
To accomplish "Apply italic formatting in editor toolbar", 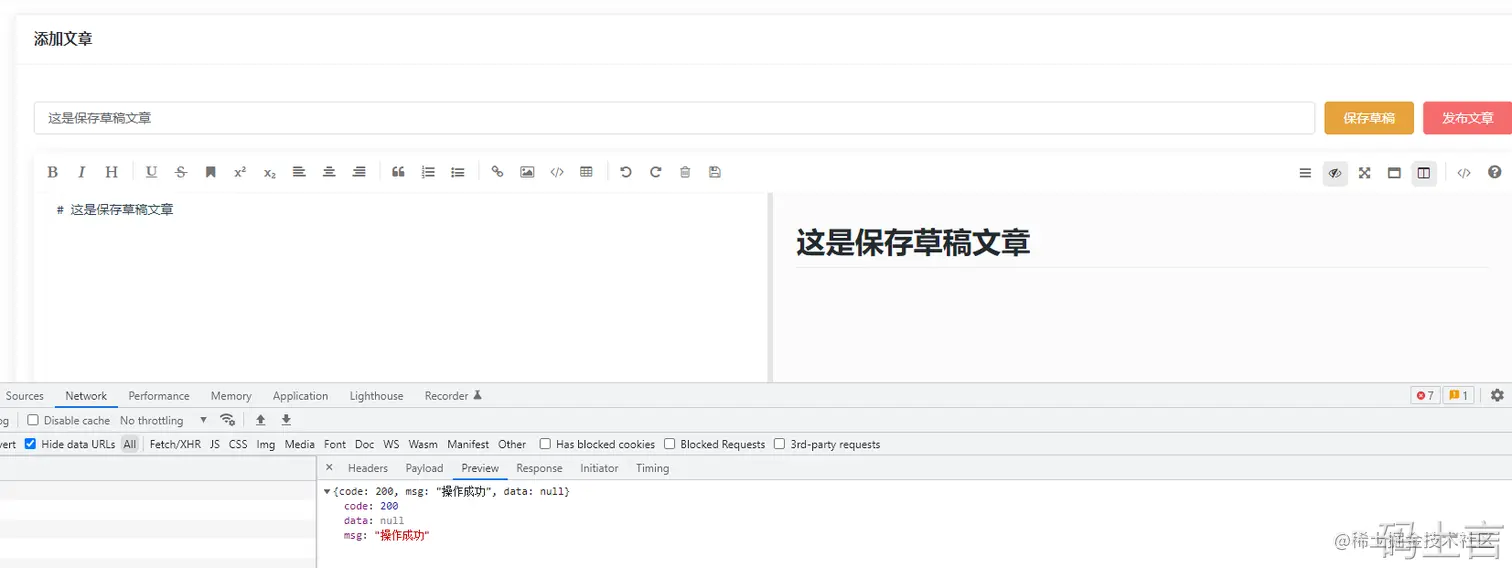I will click(x=82, y=172).
